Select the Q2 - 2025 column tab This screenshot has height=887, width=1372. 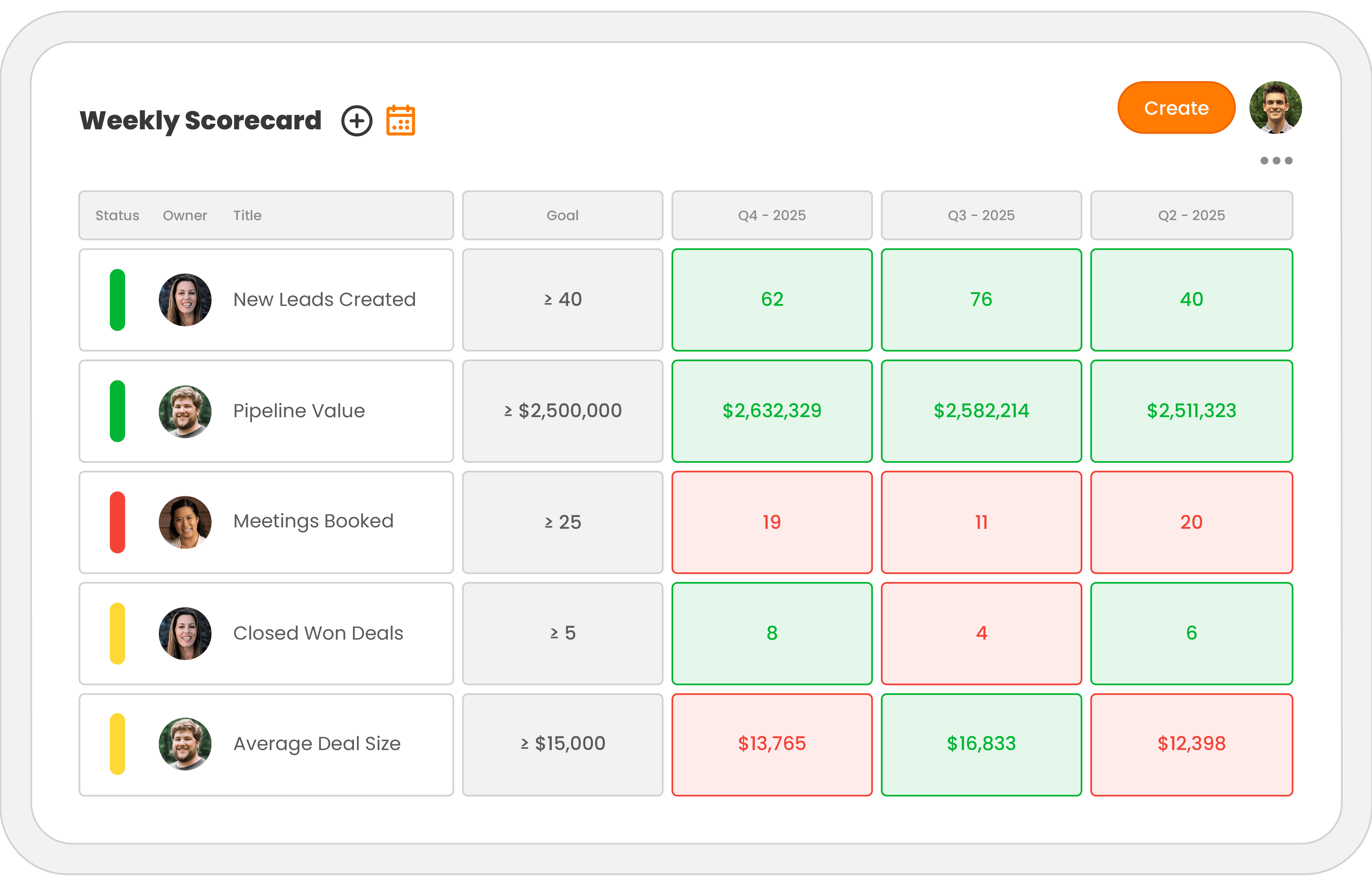coord(1191,215)
